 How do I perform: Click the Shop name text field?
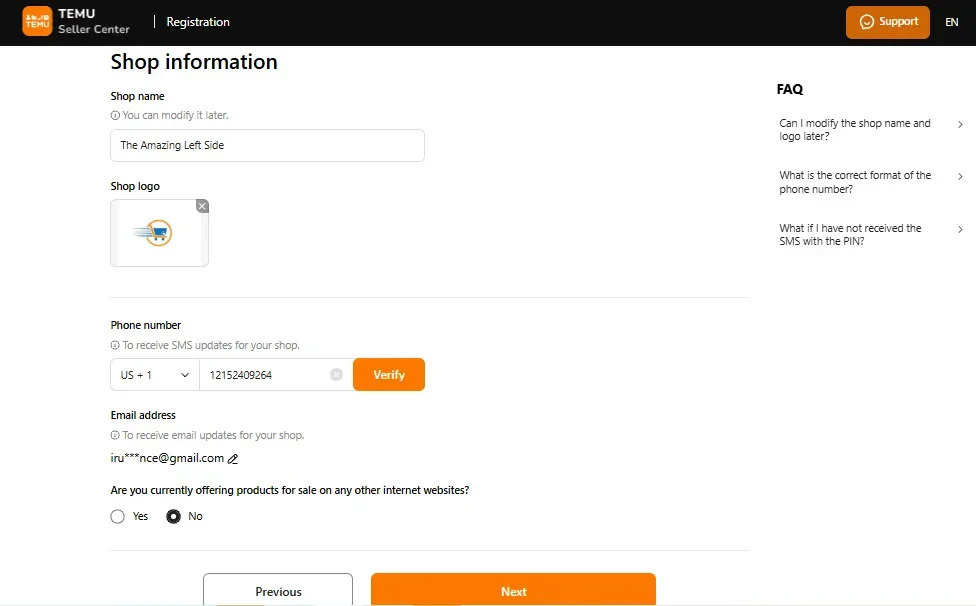pos(267,145)
